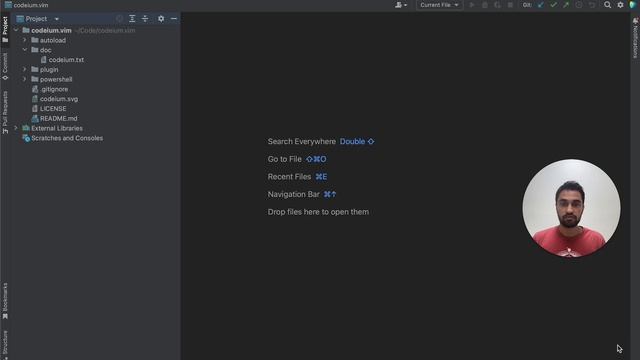
Task: Click the Stop square icon
Action: (510, 5)
